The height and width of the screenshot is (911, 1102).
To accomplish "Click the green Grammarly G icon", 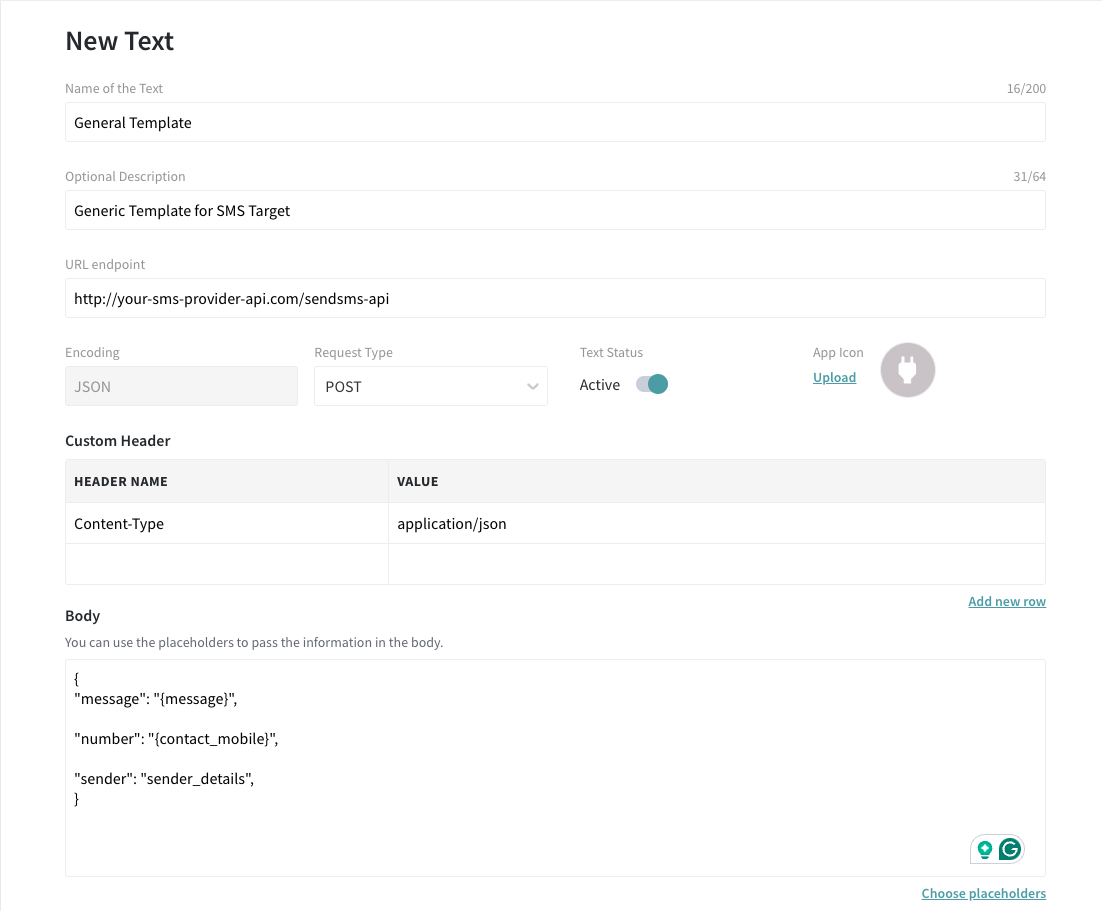I will (1010, 850).
